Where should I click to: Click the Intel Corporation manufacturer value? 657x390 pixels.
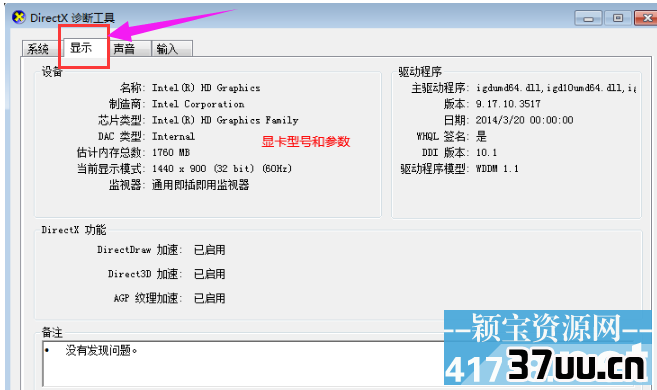click(198, 104)
